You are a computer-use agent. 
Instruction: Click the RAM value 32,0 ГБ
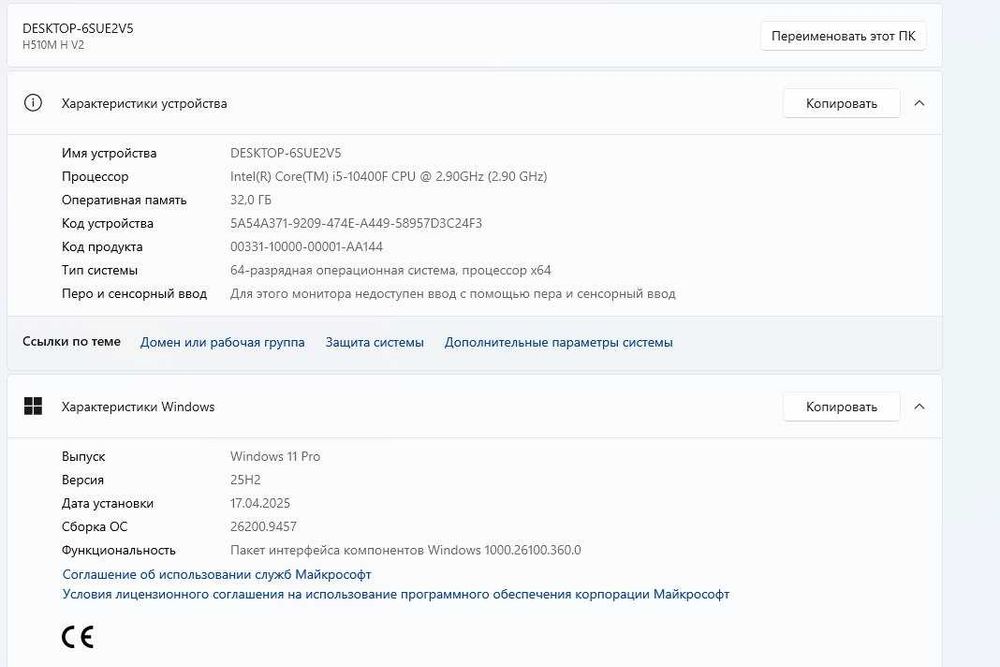[251, 200]
